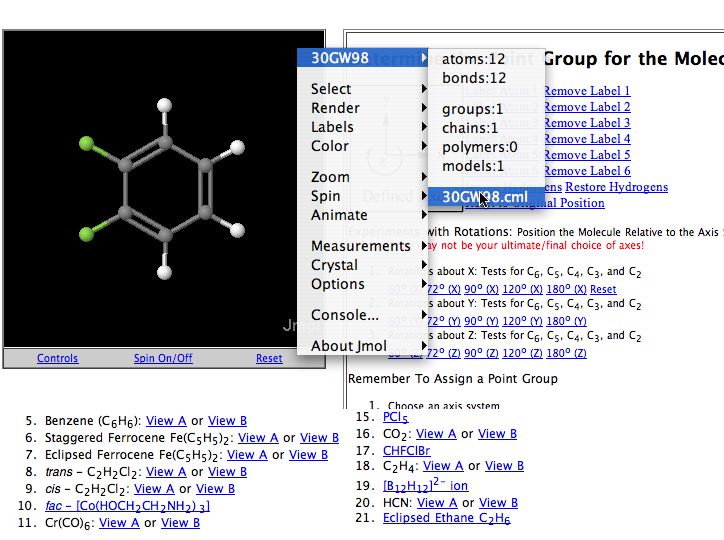
Task: Open fac-[Co(HOCH2CH2NH2)3] link
Action: (127, 506)
